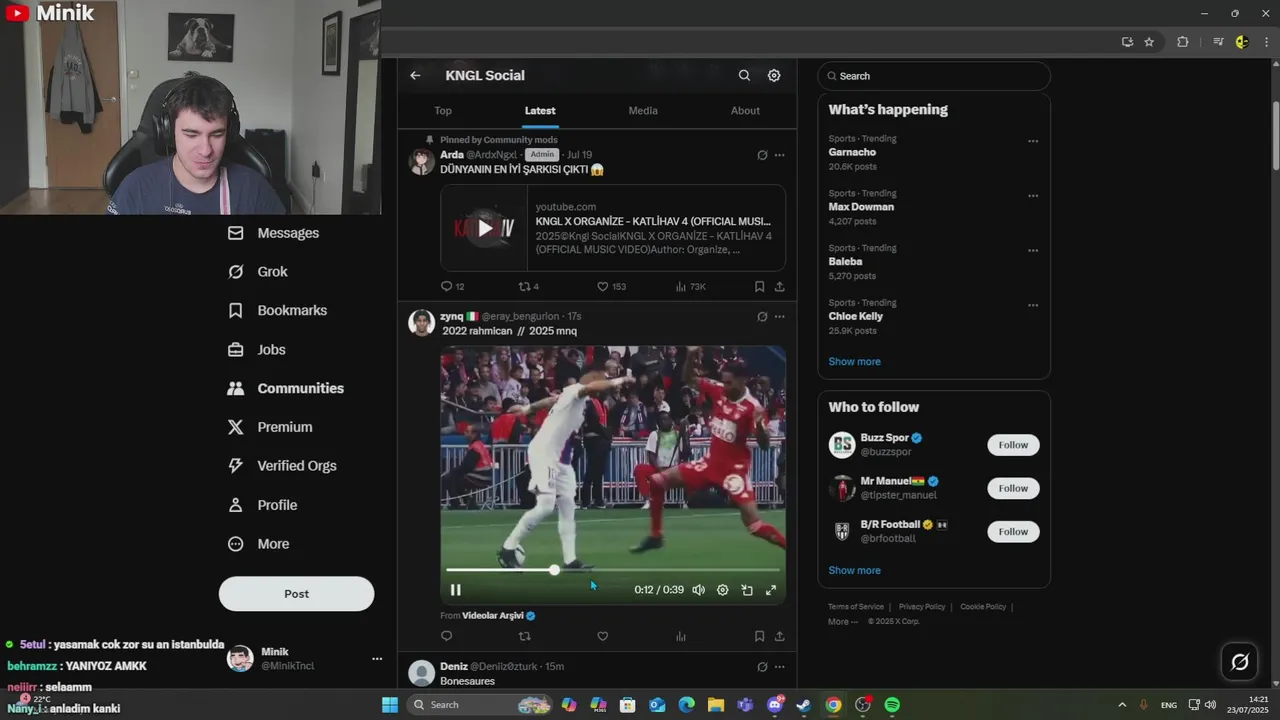Repost zynq's video post

(x=524, y=636)
